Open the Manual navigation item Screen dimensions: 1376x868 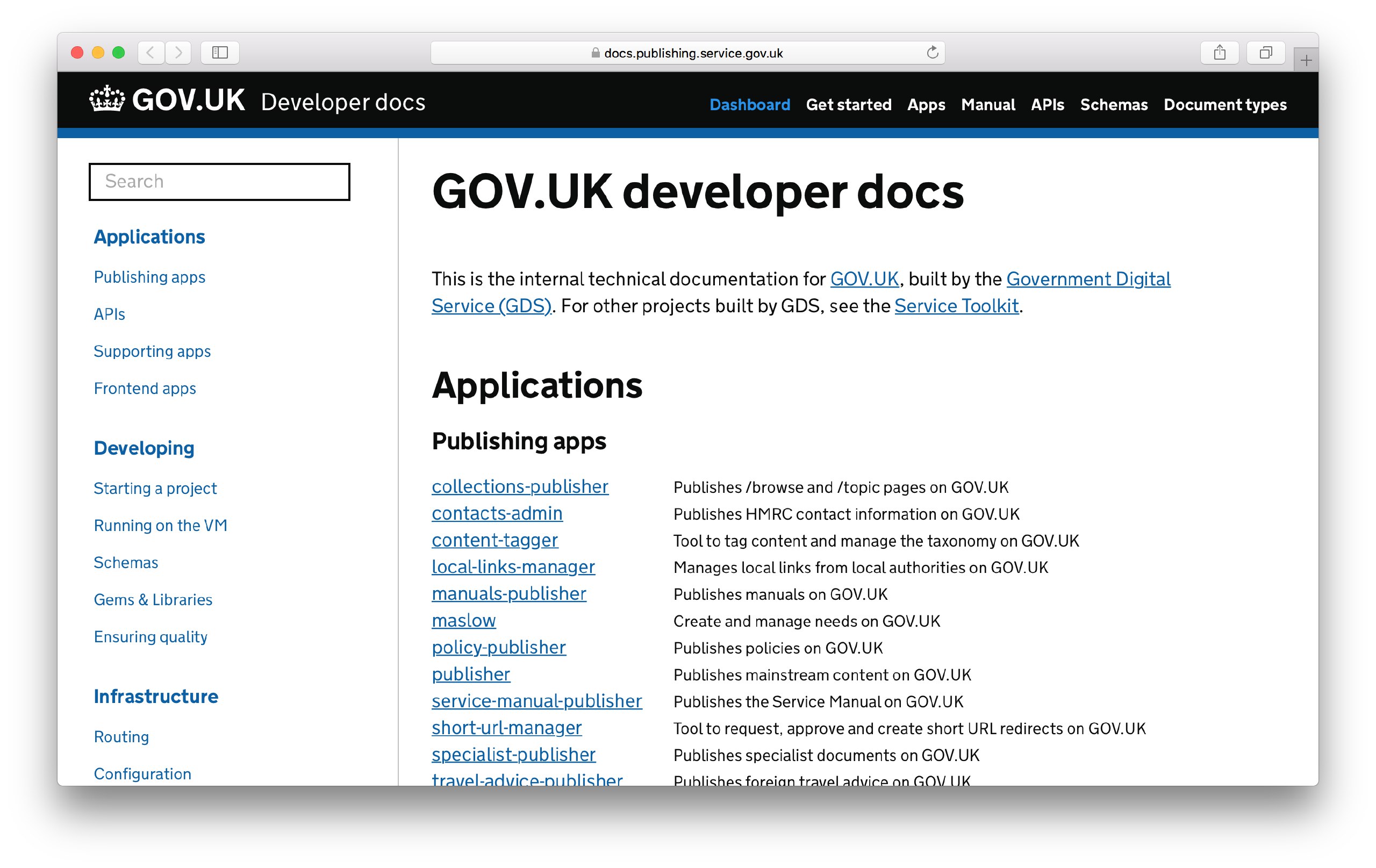point(988,105)
